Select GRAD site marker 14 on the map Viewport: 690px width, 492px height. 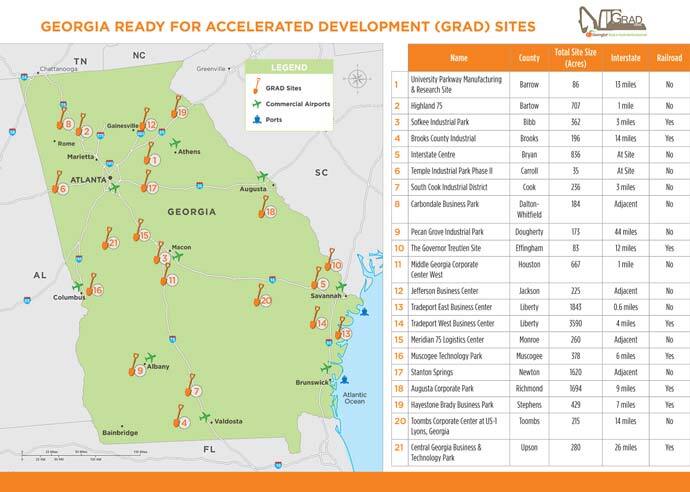(319, 318)
